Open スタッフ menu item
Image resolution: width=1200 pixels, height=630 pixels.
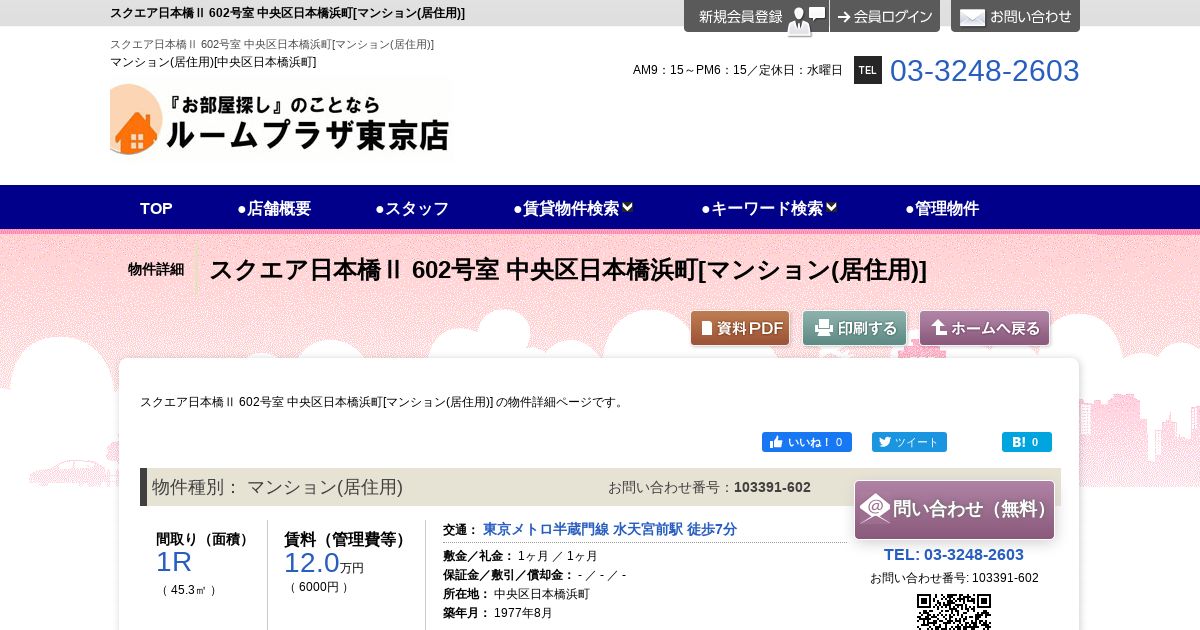tap(412, 208)
